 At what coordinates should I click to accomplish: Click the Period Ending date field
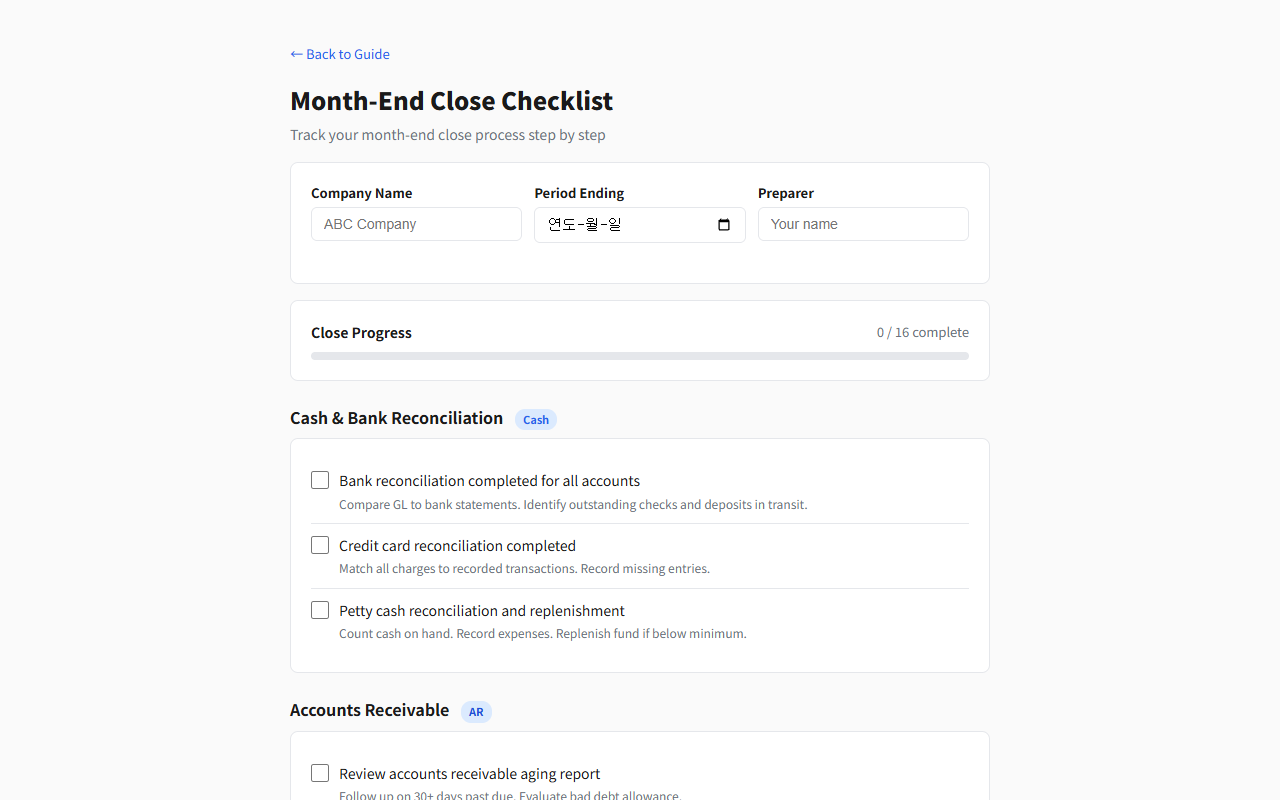(x=620, y=225)
